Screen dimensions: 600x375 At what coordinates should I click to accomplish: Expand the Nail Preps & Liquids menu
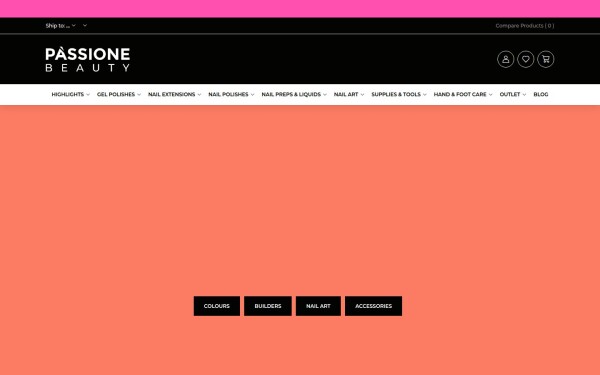coord(294,94)
